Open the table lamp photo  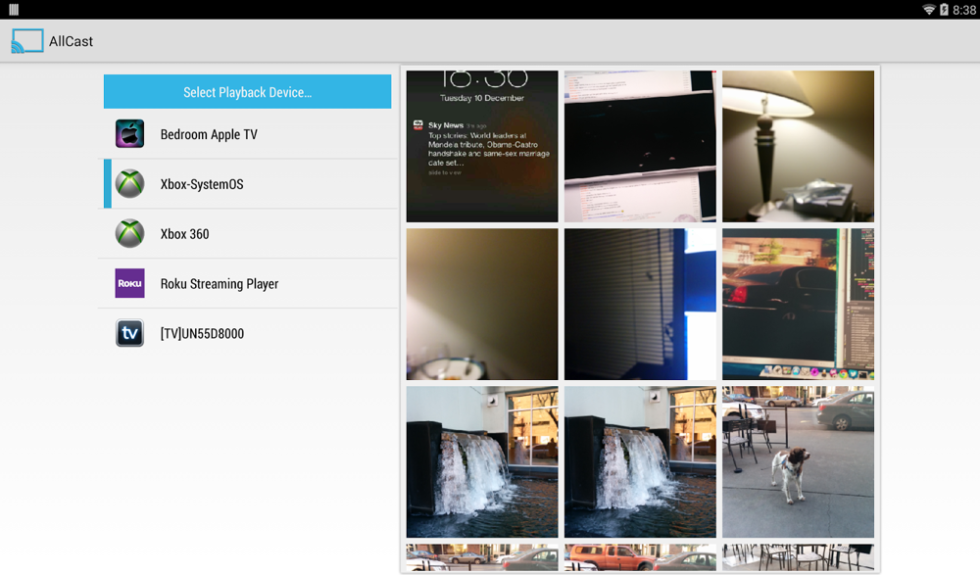click(x=798, y=146)
